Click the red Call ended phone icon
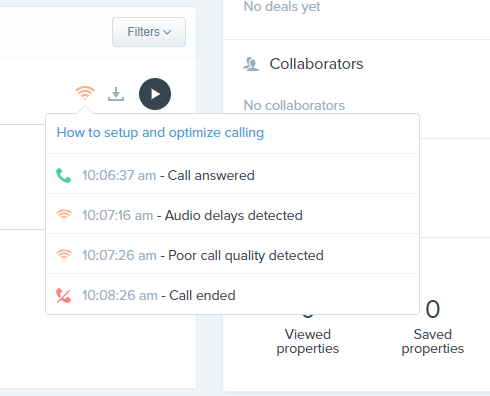 click(64, 295)
